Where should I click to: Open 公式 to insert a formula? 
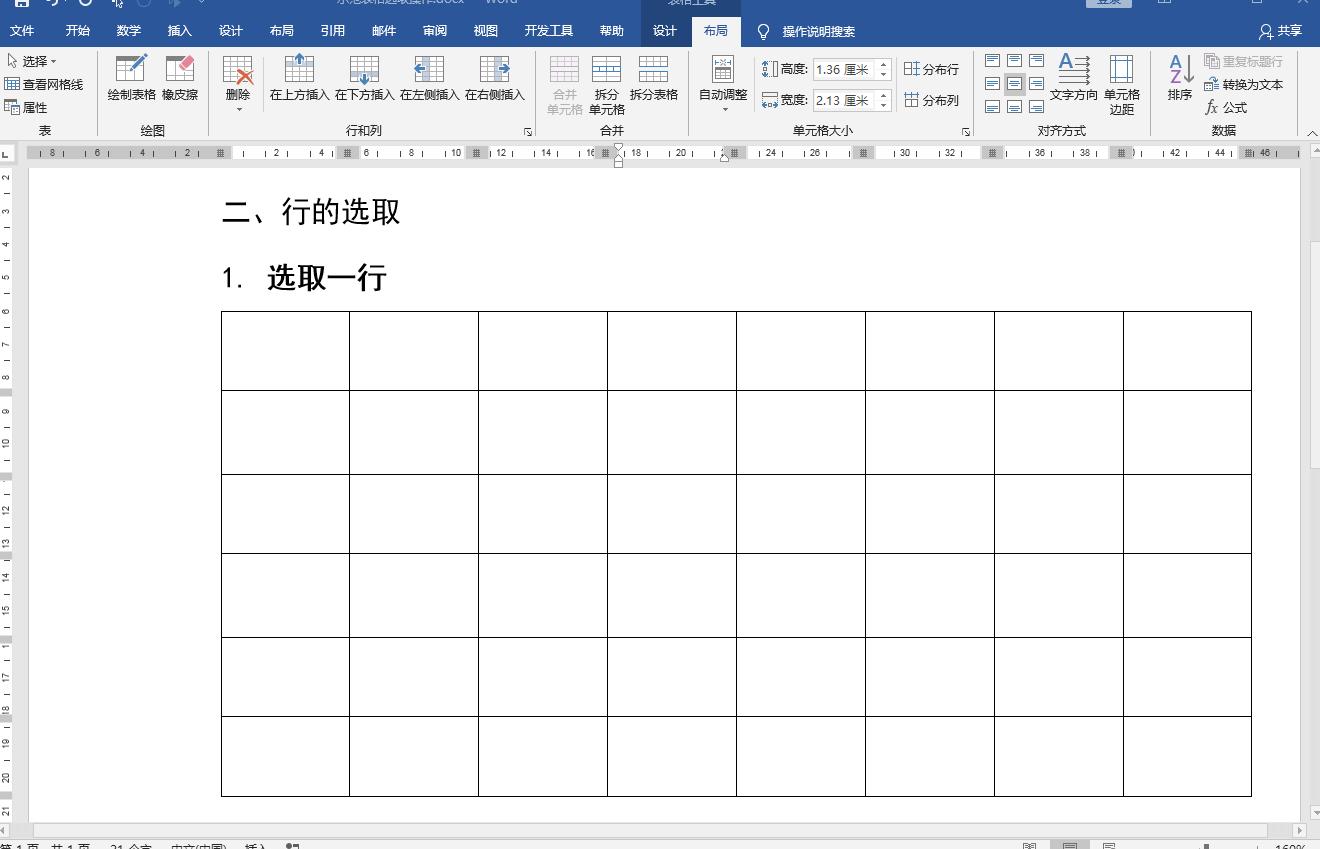coord(1227,108)
